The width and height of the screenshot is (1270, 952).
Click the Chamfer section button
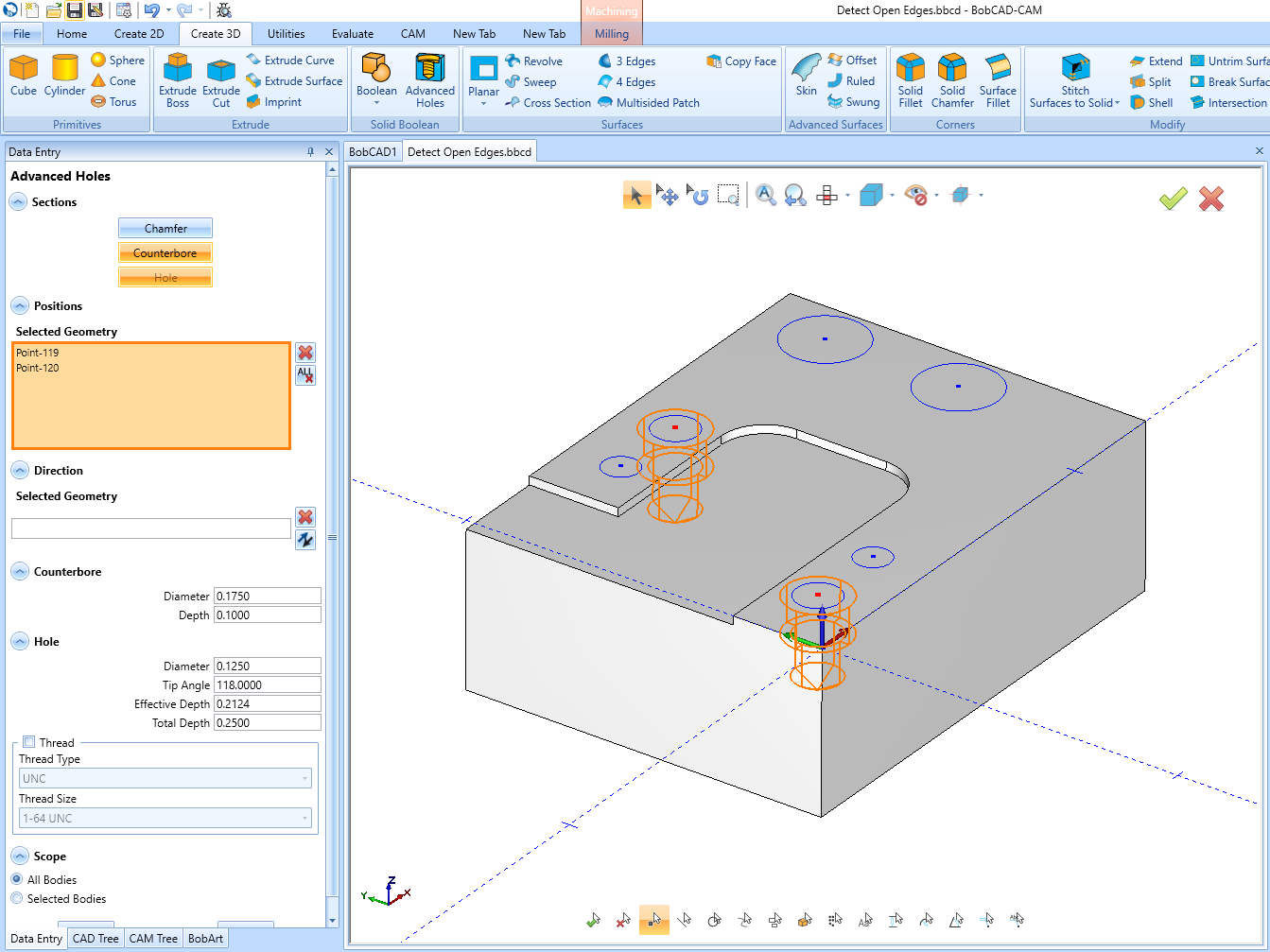tap(165, 228)
